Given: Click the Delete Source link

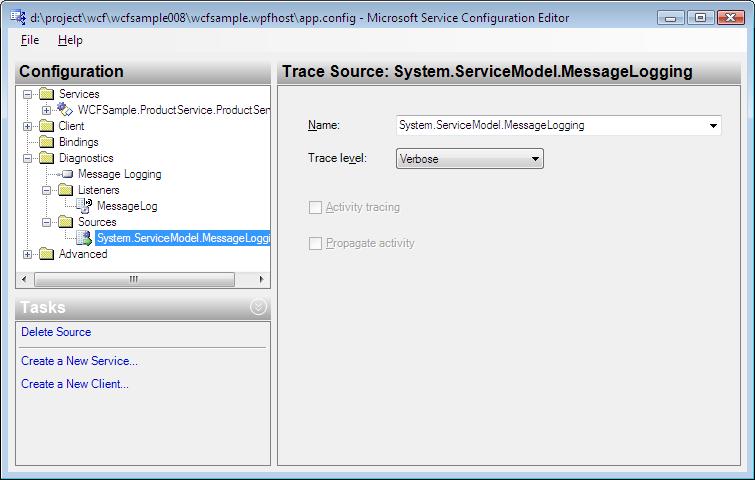Looking at the screenshot, I should point(56,332).
